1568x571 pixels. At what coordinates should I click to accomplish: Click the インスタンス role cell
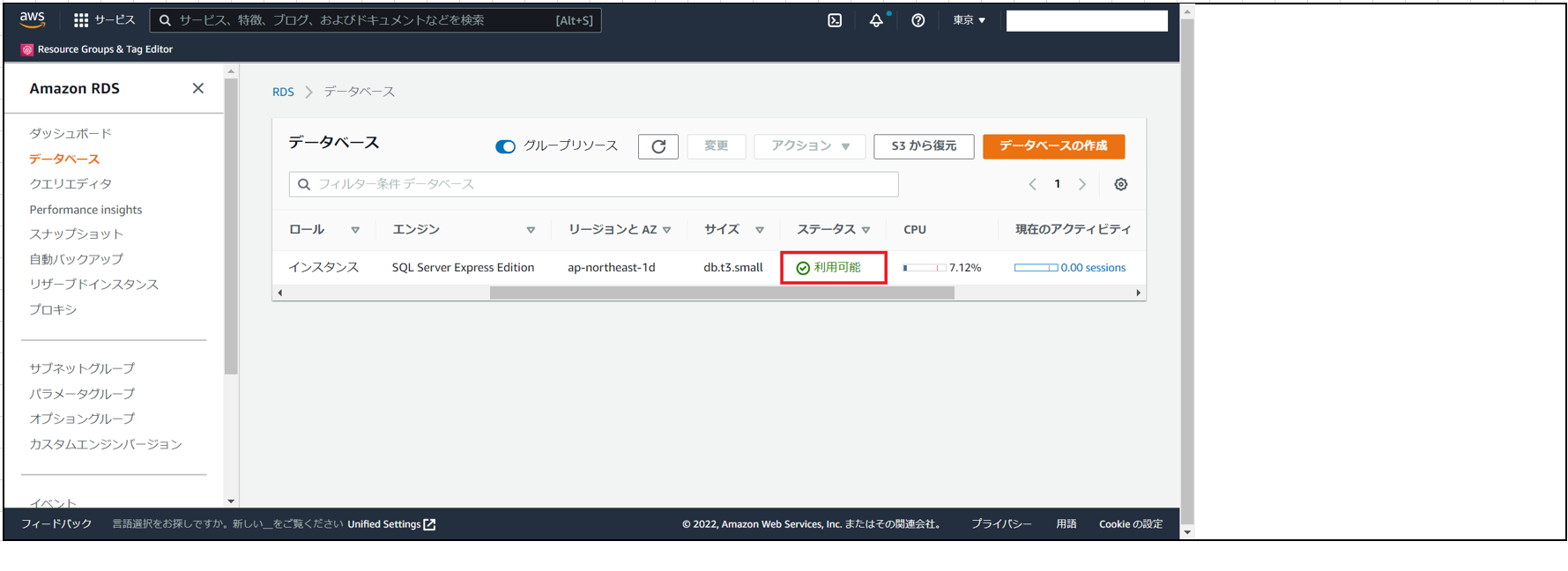coord(324,268)
